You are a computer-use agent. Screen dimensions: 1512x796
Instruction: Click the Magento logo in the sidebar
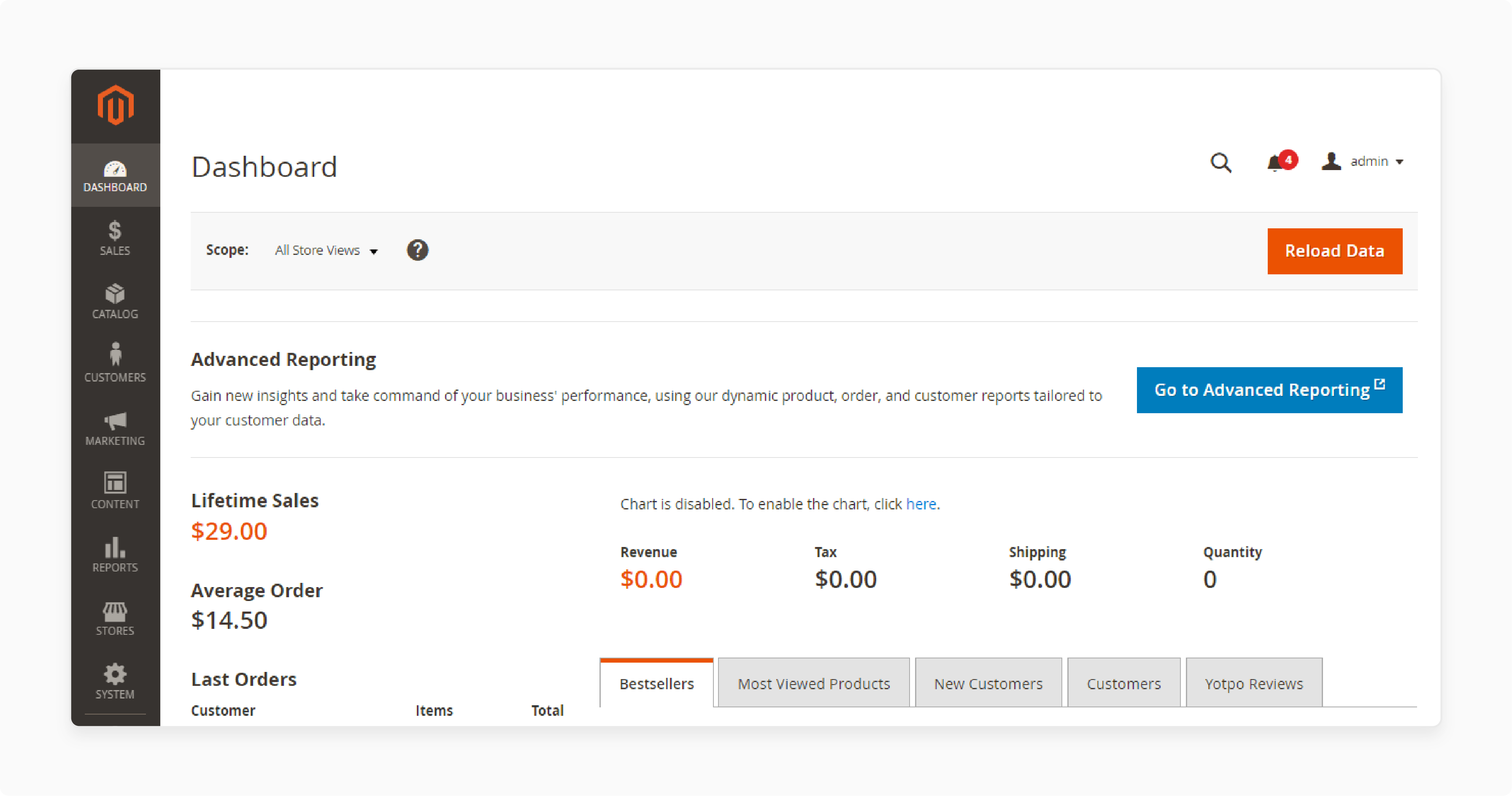point(115,106)
